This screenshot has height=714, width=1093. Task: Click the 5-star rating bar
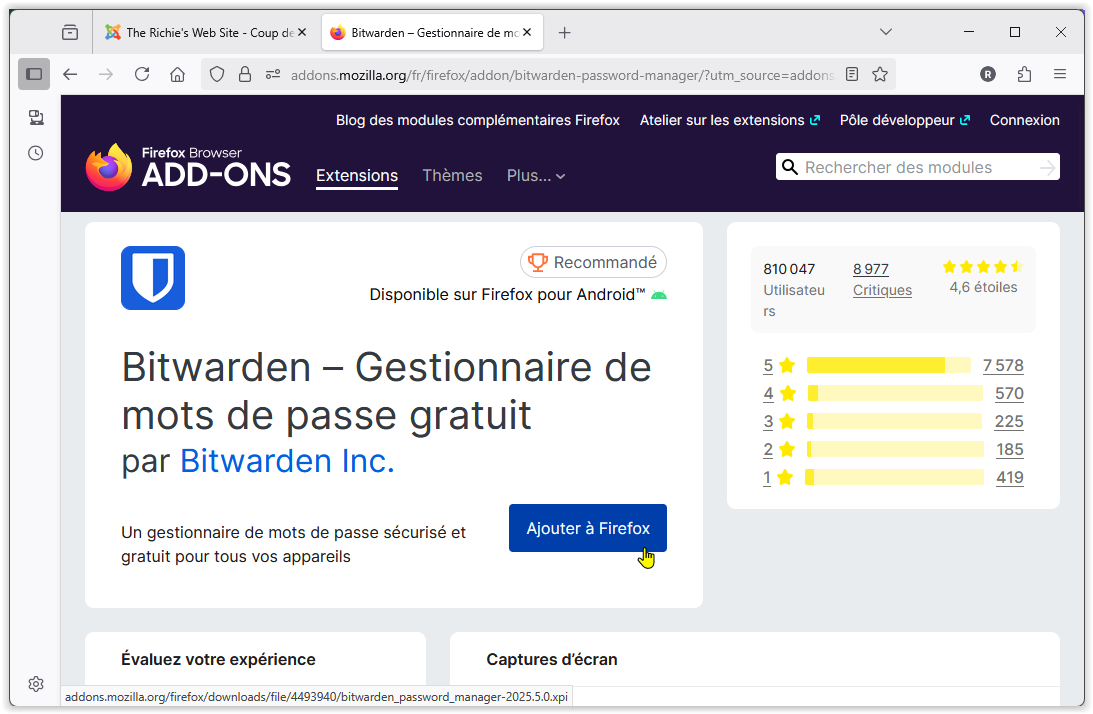pos(888,366)
